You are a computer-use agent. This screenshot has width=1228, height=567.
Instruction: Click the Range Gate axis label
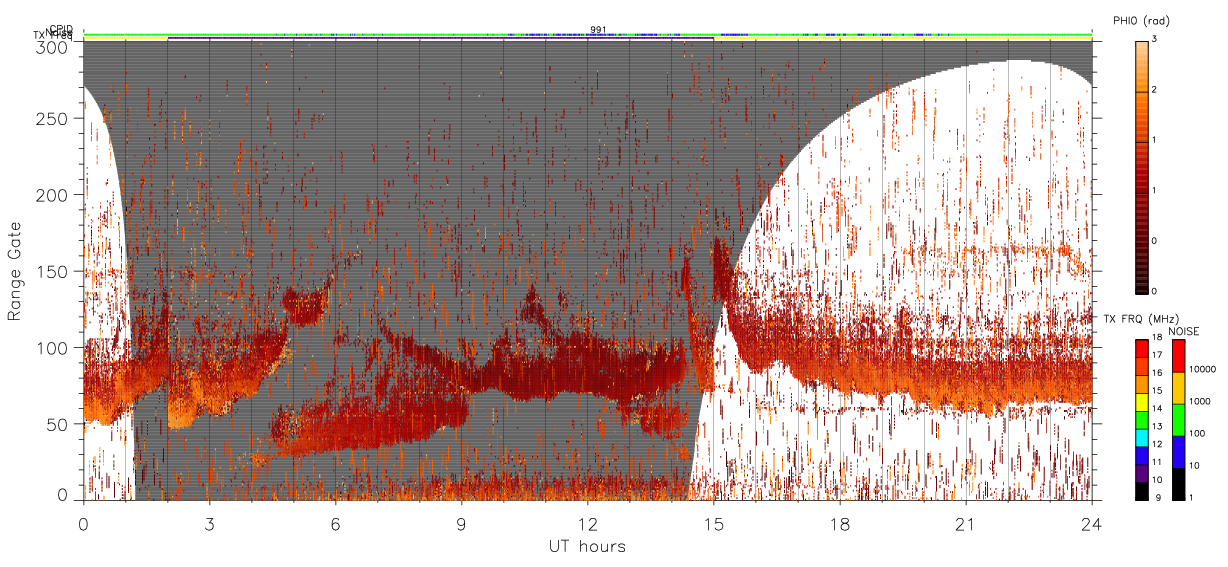pos(15,271)
